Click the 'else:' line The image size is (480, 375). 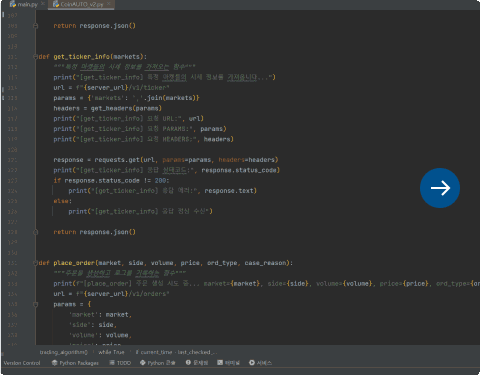[62, 201]
